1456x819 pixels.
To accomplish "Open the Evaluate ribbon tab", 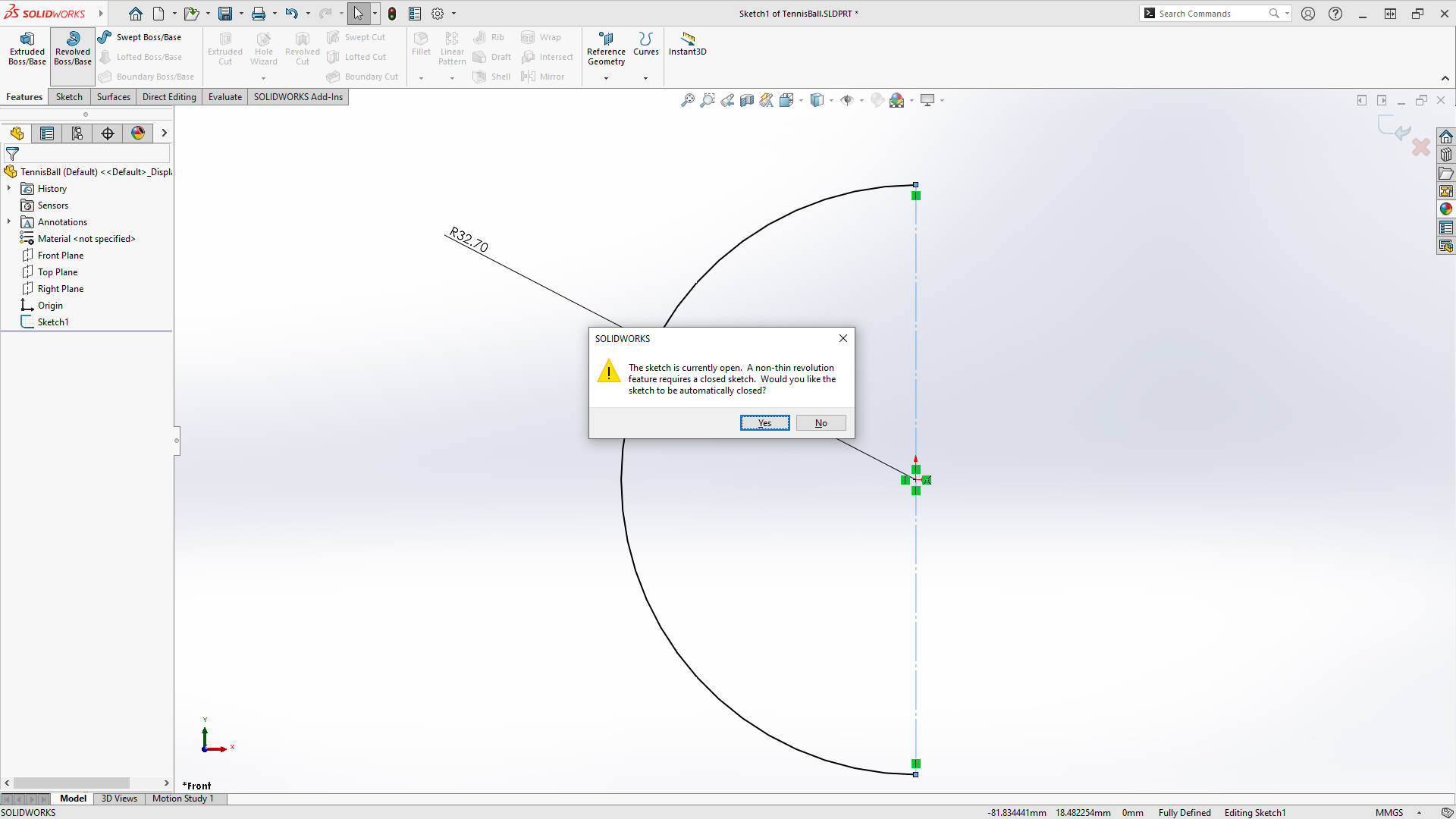I will (x=224, y=96).
